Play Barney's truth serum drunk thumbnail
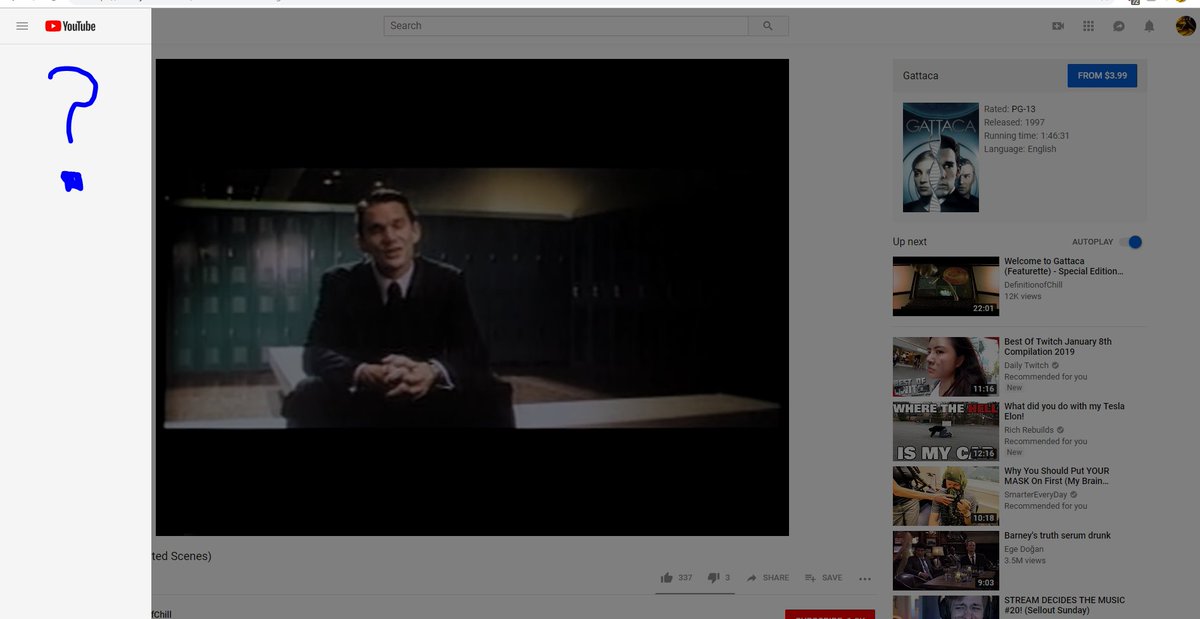 [x=946, y=560]
